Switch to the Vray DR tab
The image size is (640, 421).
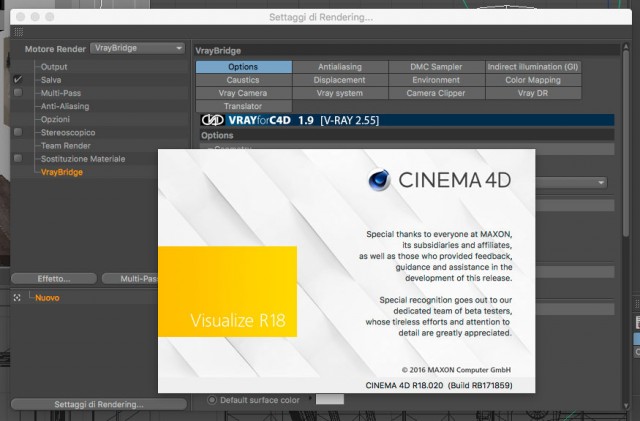(533, 93)
